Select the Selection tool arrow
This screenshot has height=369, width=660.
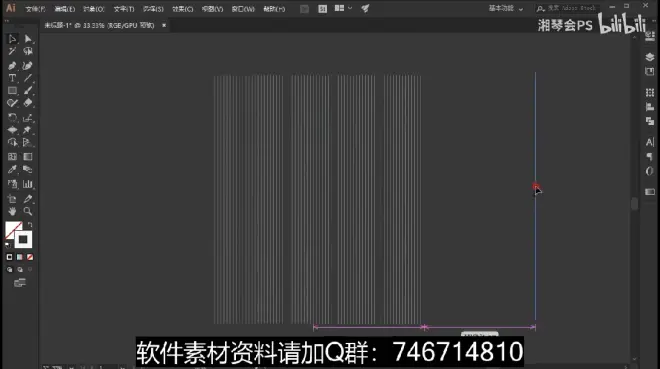(x=12, y=39)
